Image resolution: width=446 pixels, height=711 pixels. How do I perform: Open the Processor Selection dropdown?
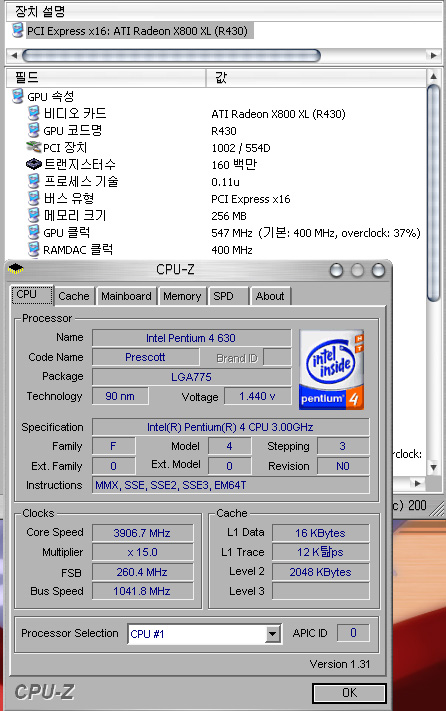point(272,633)
